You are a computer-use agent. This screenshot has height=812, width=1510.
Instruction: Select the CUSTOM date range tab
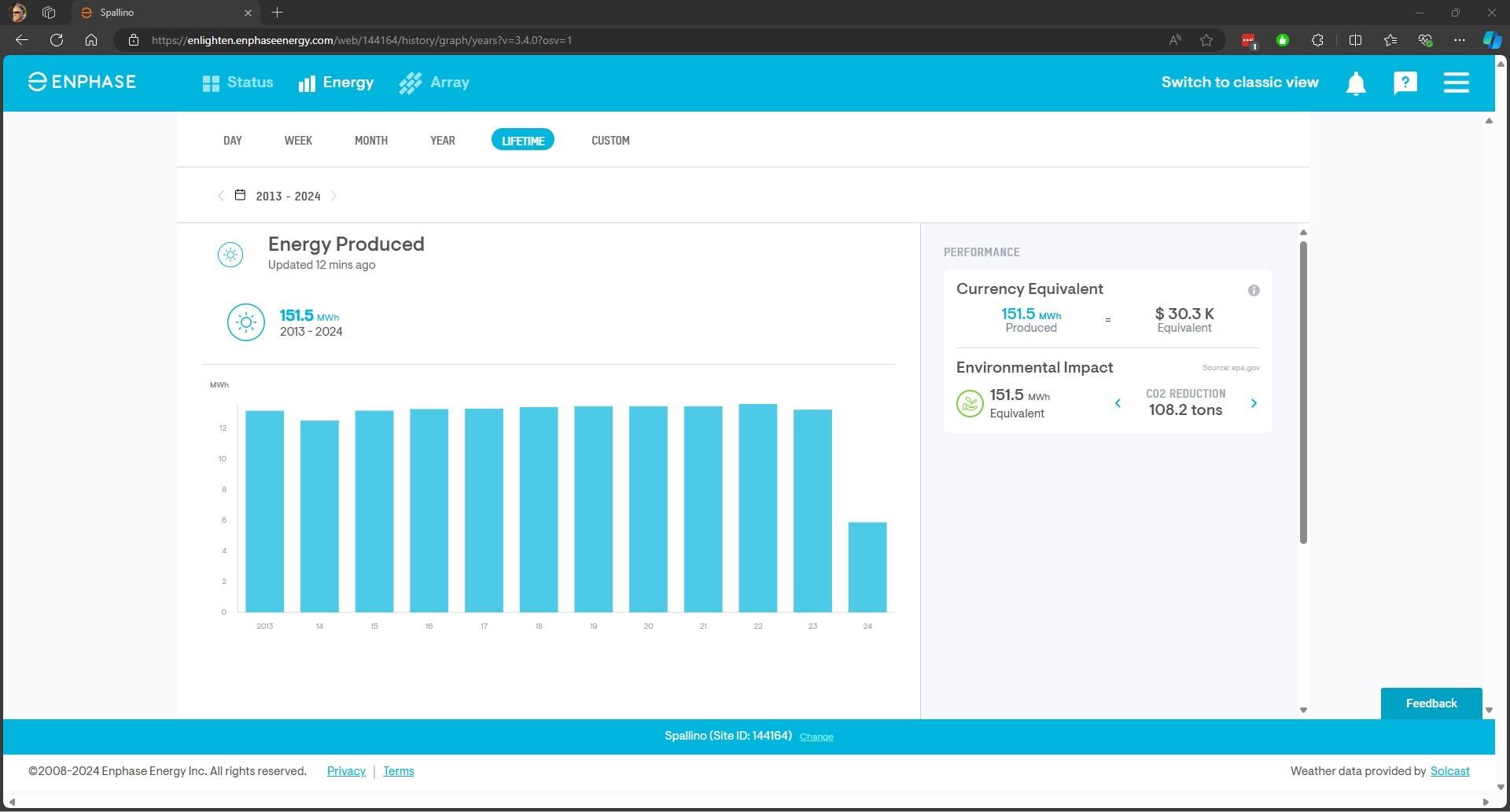point(610,141)
